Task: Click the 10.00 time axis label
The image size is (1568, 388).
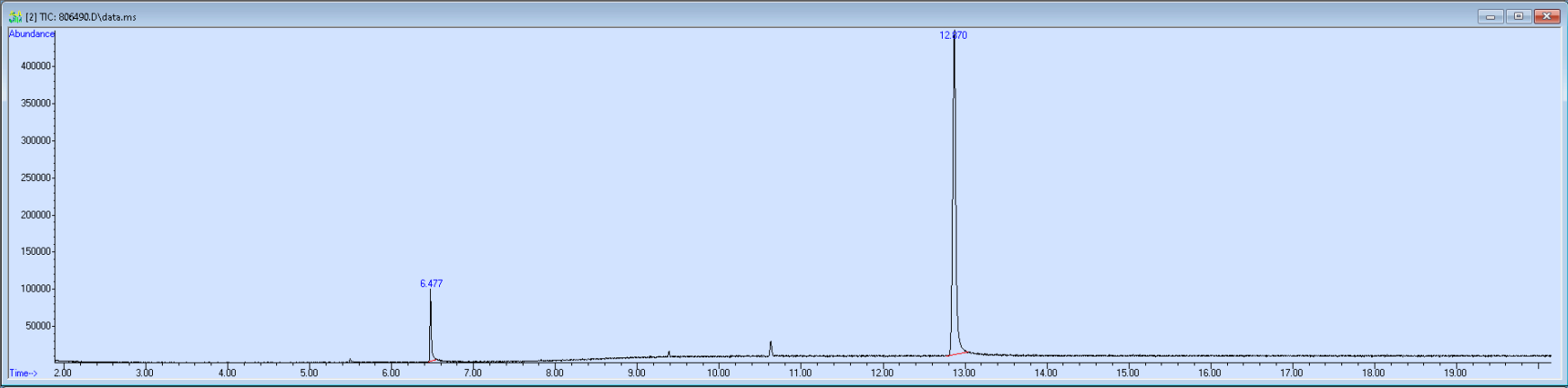Action: coord(718,373)
